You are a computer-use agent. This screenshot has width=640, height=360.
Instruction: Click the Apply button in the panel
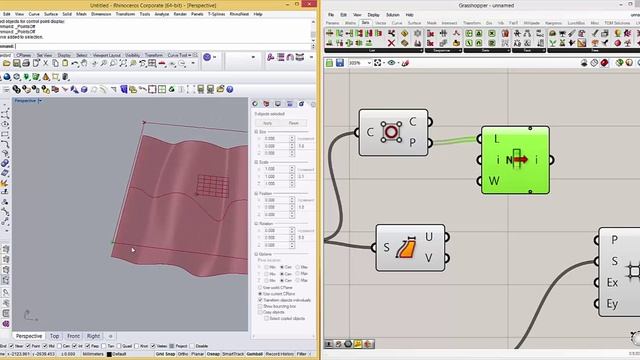(x=268, y=123)
